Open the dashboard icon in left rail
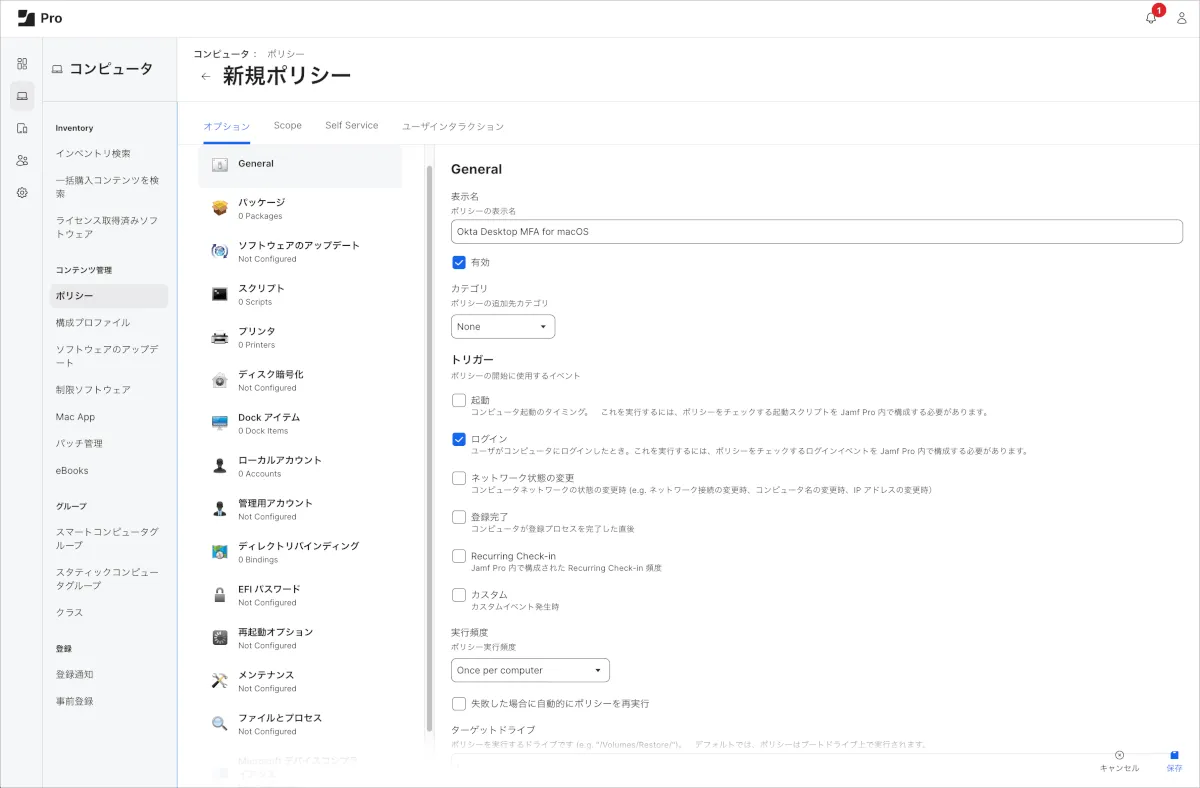The image size is (1200, 788). coord(22,63)
